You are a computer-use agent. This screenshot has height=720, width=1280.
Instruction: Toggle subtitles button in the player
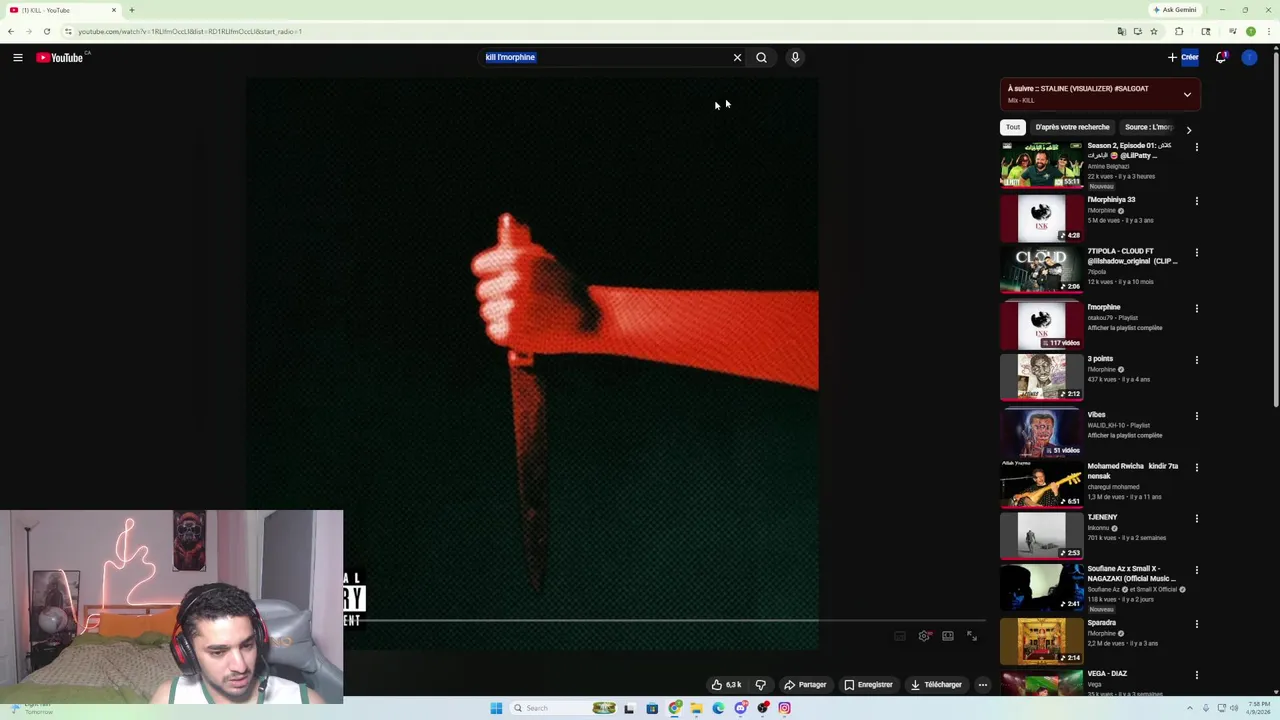tap(900, 636)
